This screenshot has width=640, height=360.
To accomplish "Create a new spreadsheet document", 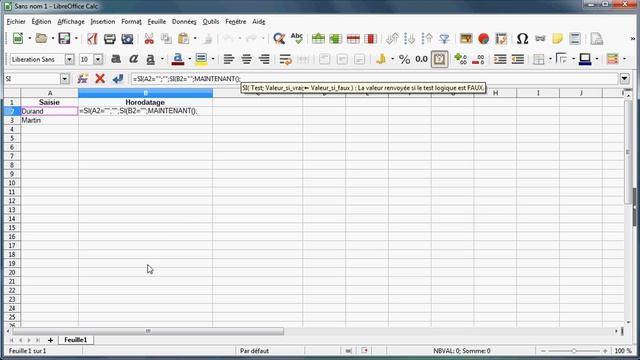I will click(18, 38).
